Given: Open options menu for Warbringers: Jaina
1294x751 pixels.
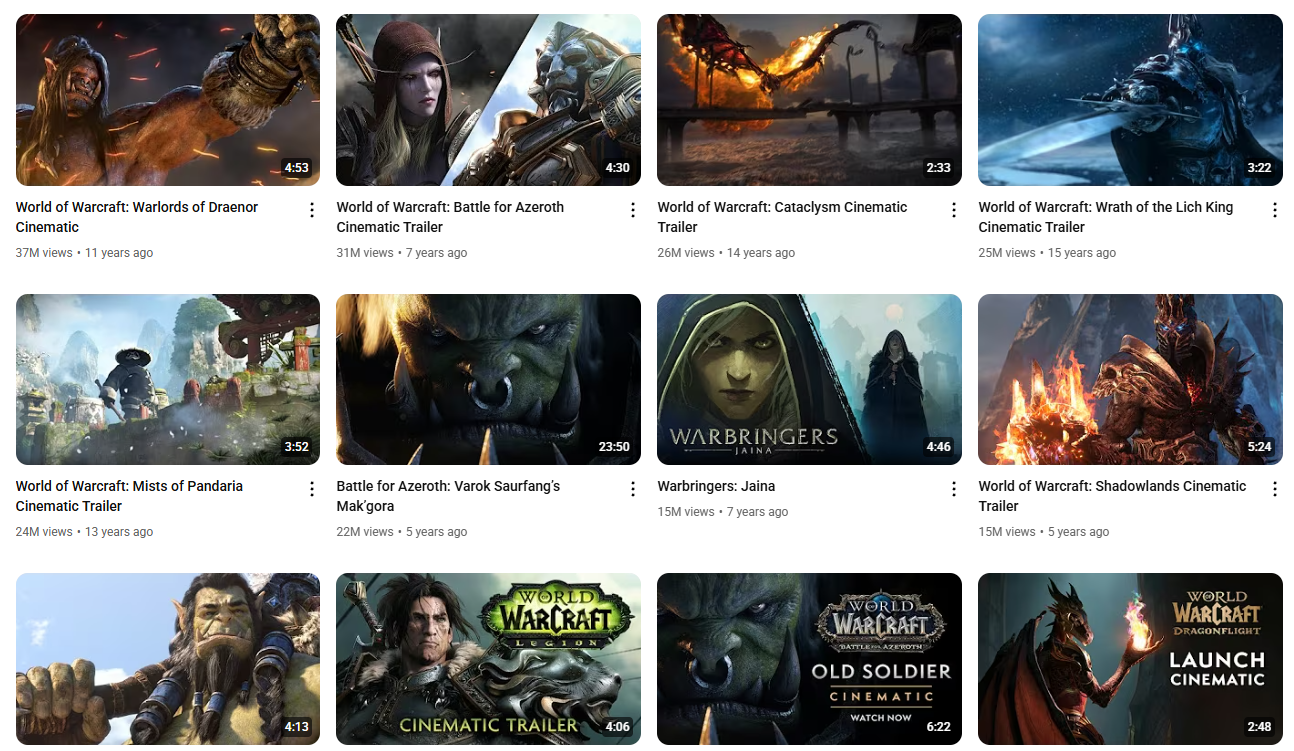Looking at the screenshot, I should [x=954, y=489].
